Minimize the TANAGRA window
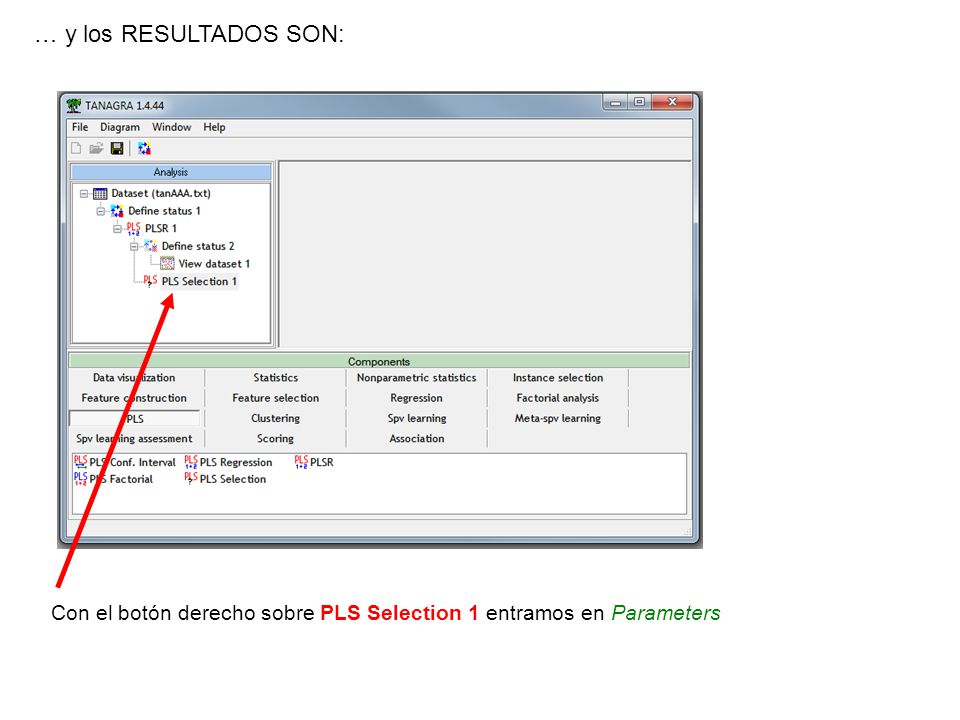This screenshot has width=960, height=720. pos(616,102)
